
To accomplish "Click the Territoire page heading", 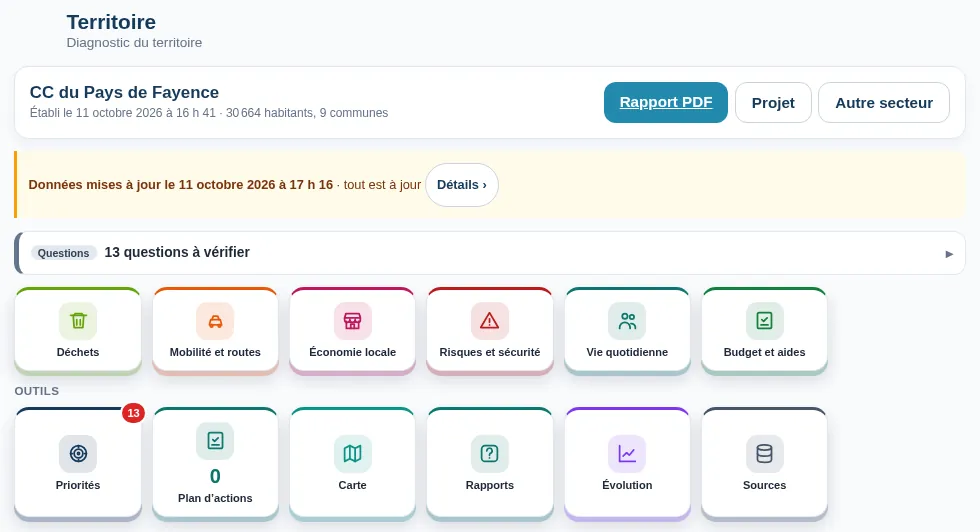I will tap(111, 22).
